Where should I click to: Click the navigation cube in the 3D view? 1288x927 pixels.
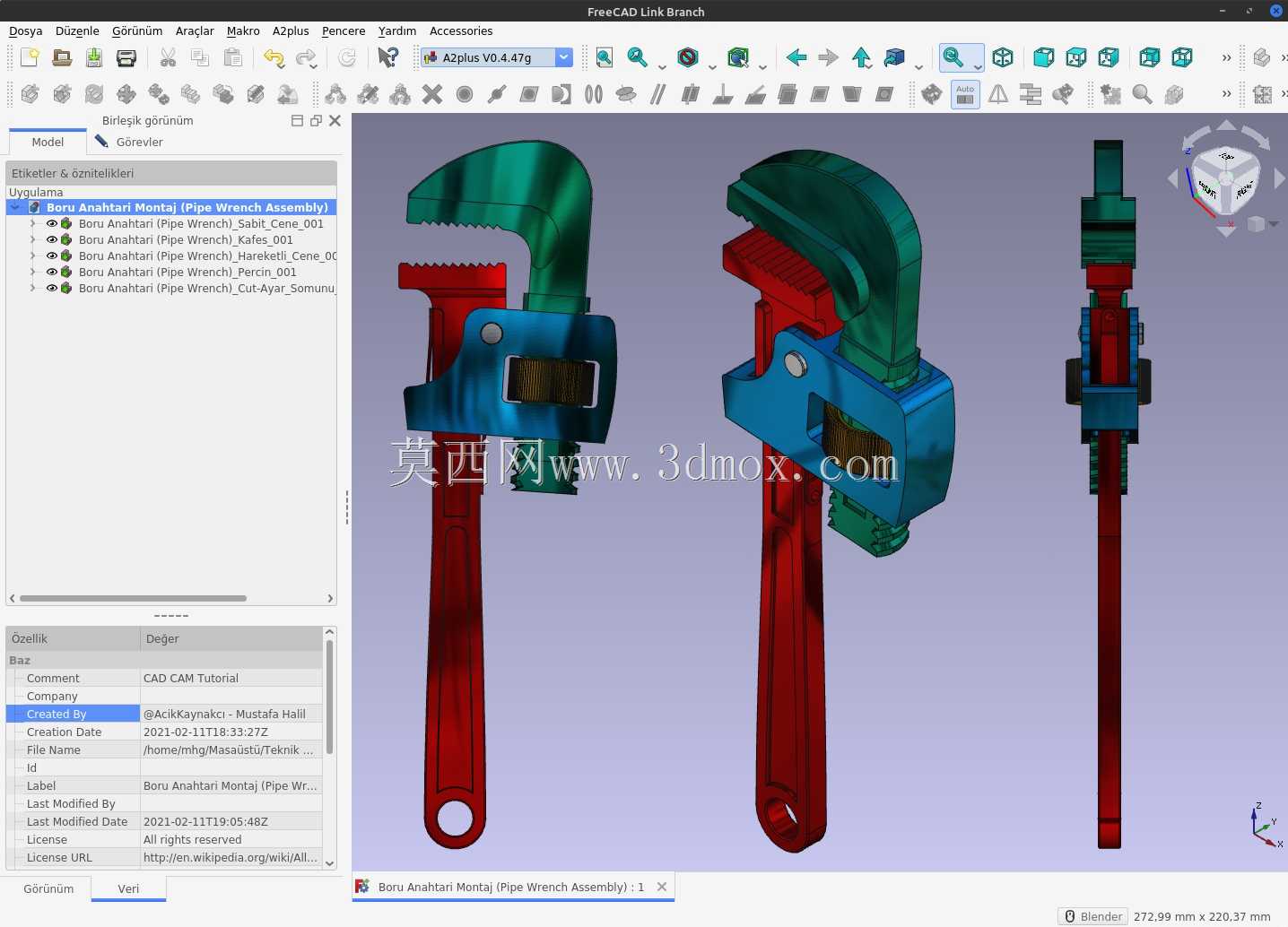pyautogui.click(x=1224, y=179)
